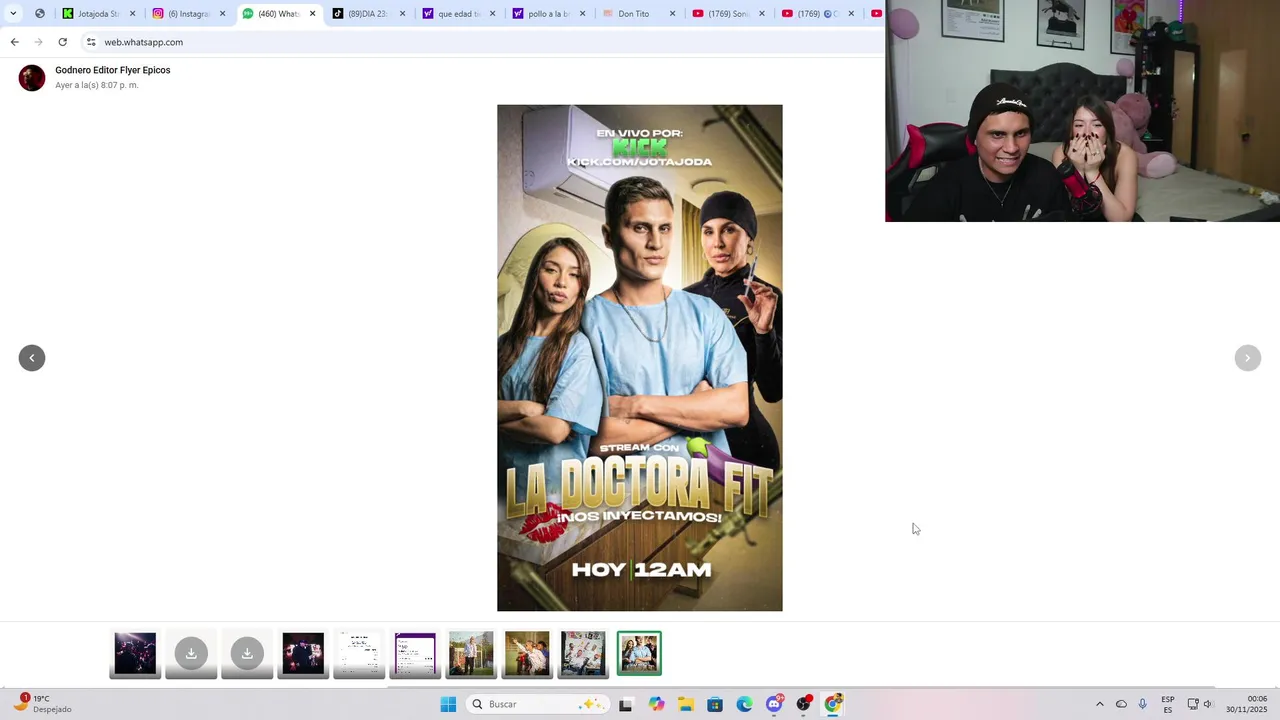The image size is (1280, 720).
Task: Open Microsoft Store from the taskbar
Action: [715, 704]
